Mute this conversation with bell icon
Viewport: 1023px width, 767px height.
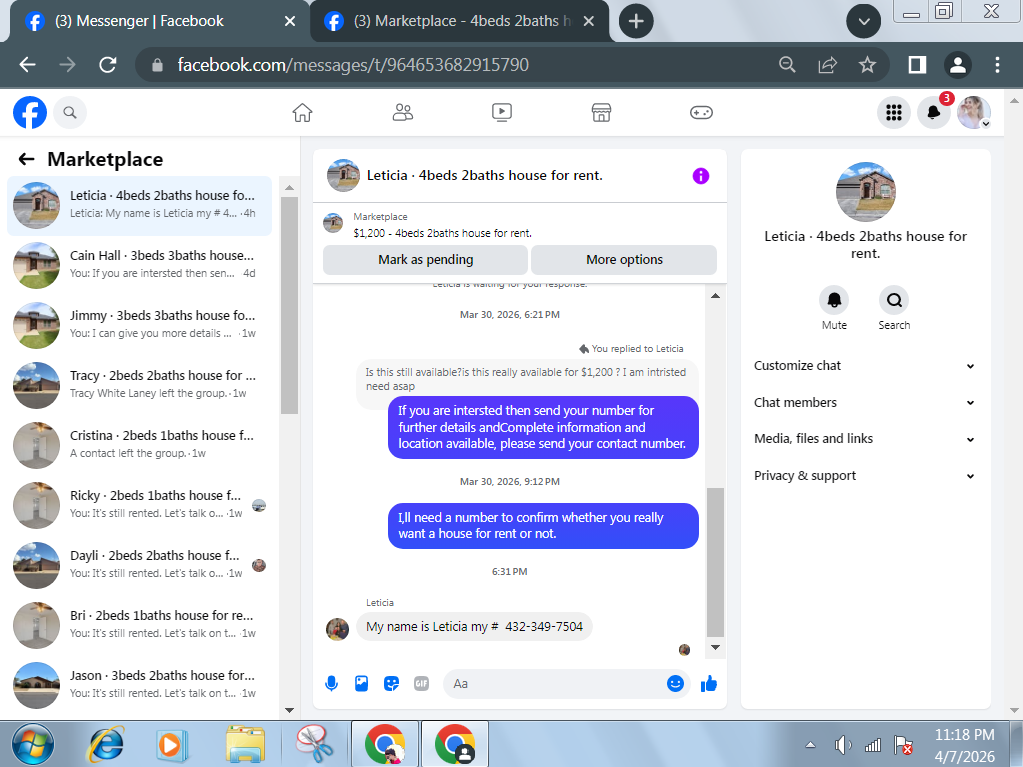[834, 300]
